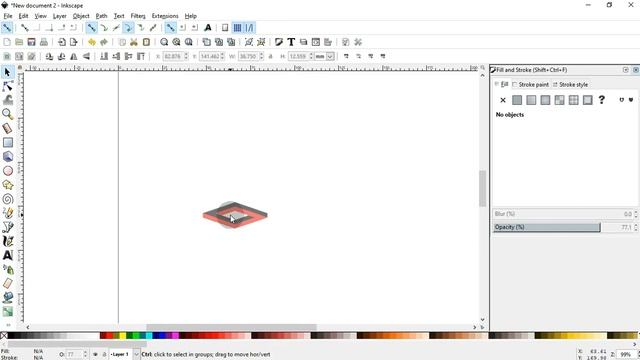Select the Selector arrow tool
This screenshot has height=360, width=640.
[x=7, y=72]
